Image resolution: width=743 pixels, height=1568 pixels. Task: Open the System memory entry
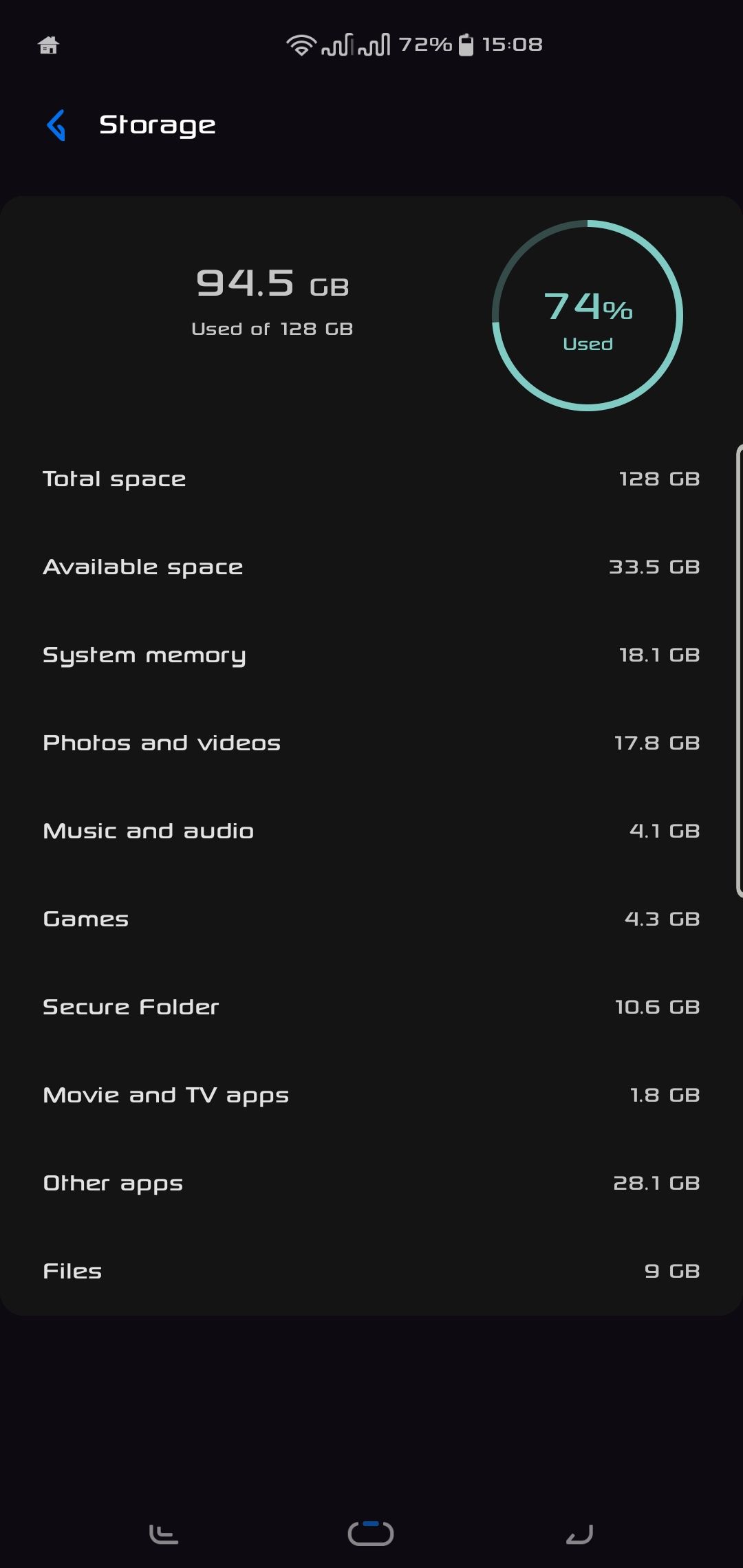point(371,655)
